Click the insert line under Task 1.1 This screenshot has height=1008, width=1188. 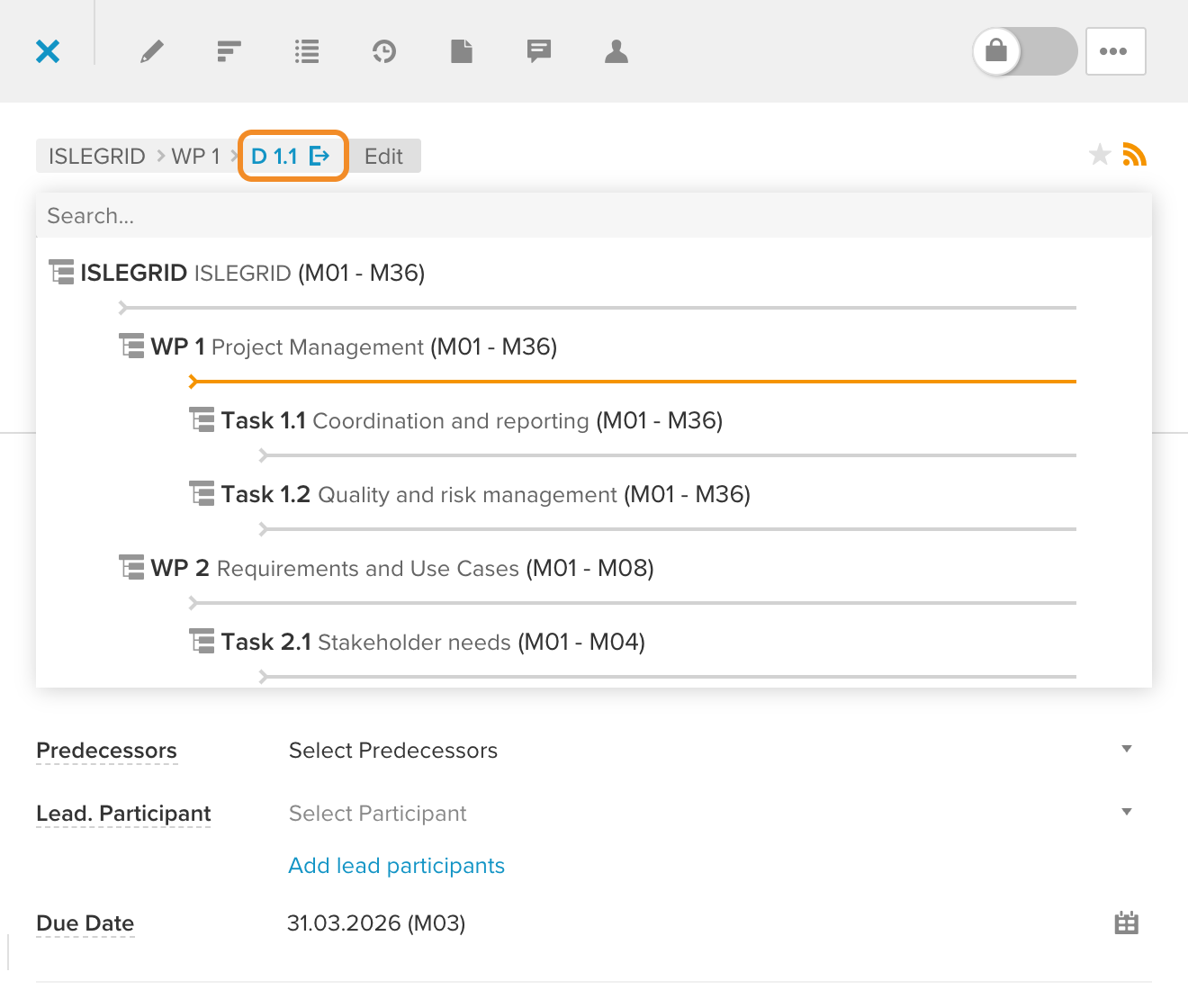tap(668, 455)
